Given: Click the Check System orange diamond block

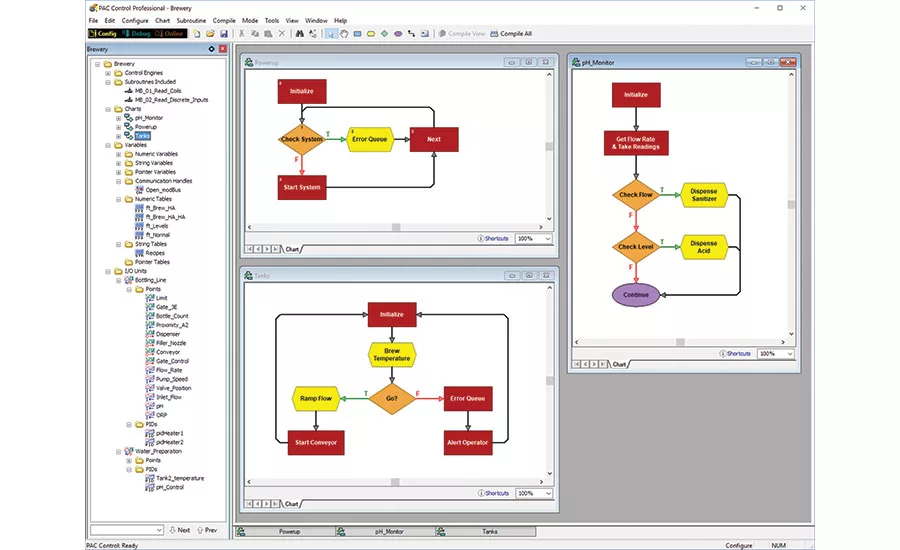Looking at the screenshot, I should tap(301, 139).
